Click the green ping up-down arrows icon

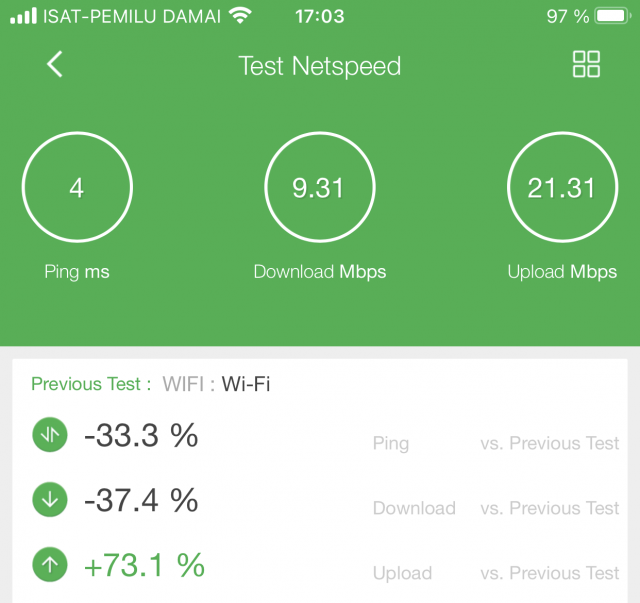point(50,434)
